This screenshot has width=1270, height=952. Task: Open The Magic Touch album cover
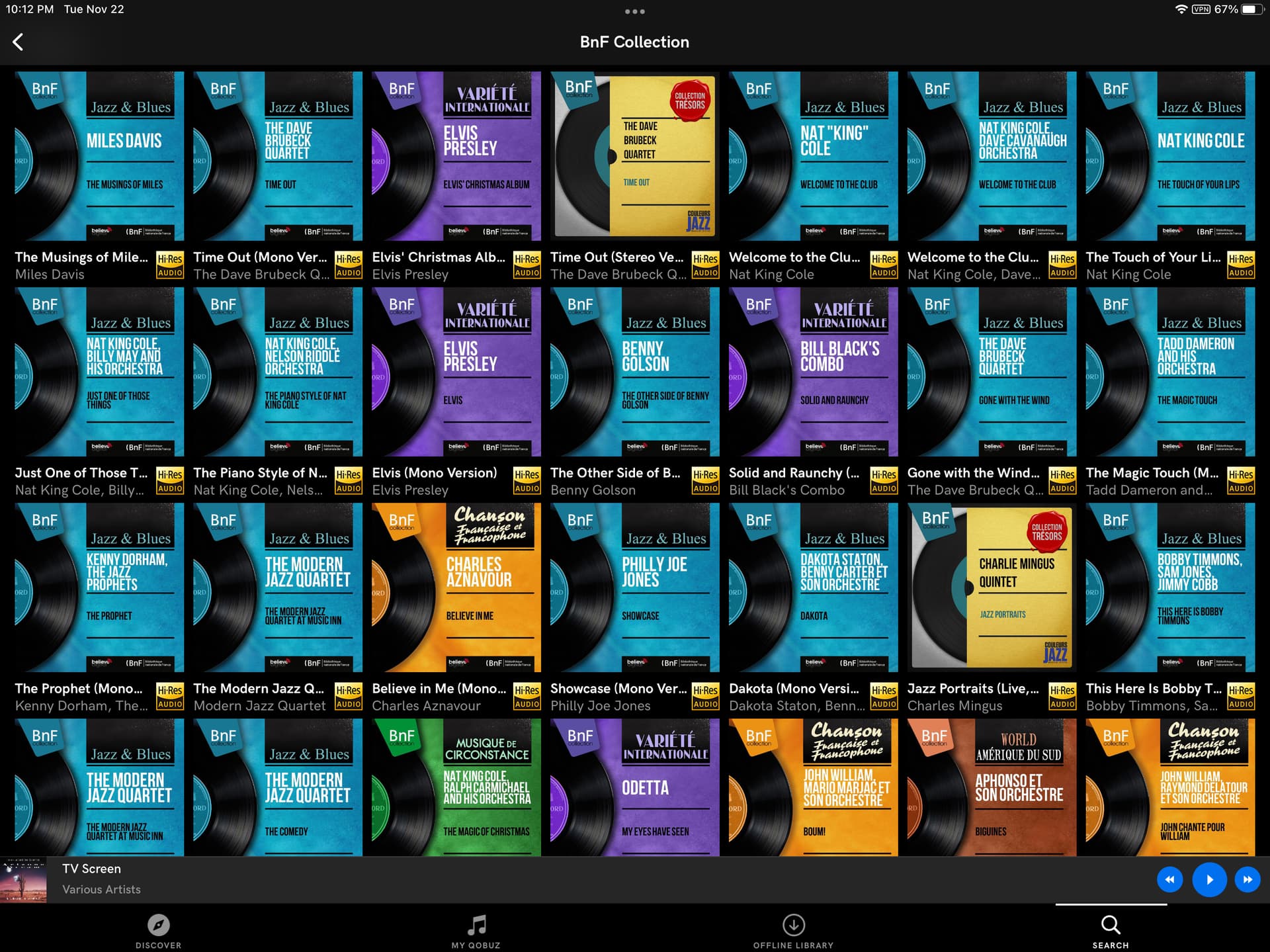click(1170, 372)
